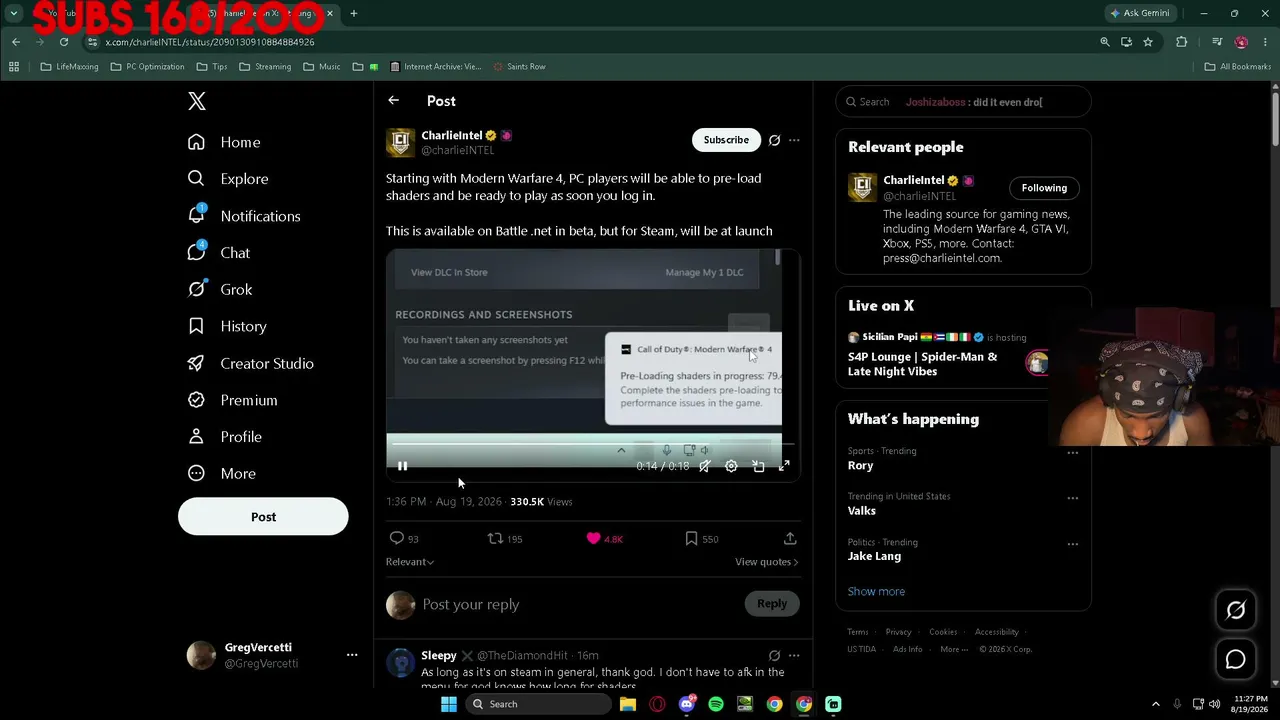Open File Explorer from the taskbar
Viewport: 1280px width, 720px height.
(628, 704)
